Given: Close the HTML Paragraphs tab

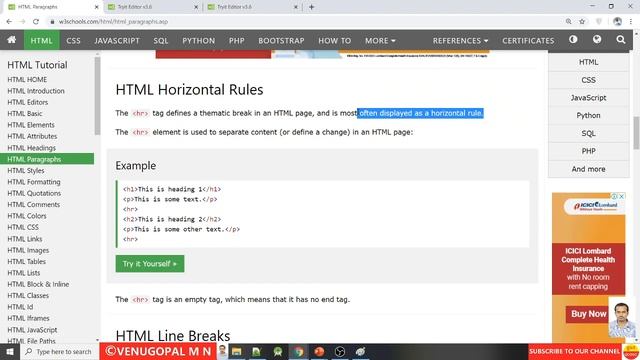Looking at the screenshot, I should pyautogui.click(x=96, y=7).
